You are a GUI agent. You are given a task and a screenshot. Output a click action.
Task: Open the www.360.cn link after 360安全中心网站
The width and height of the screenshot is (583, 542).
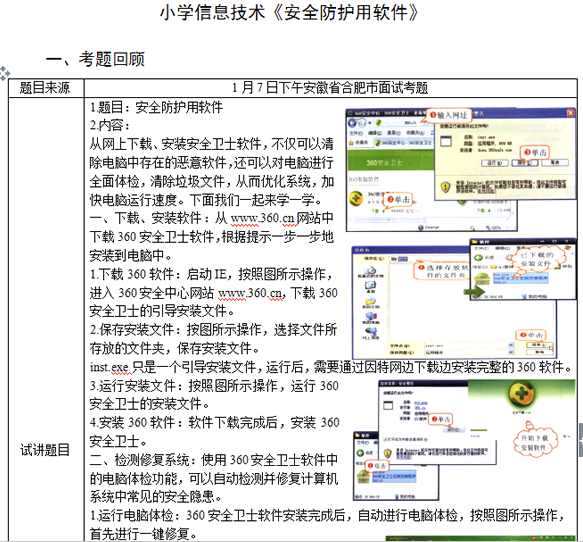point(250,293)
